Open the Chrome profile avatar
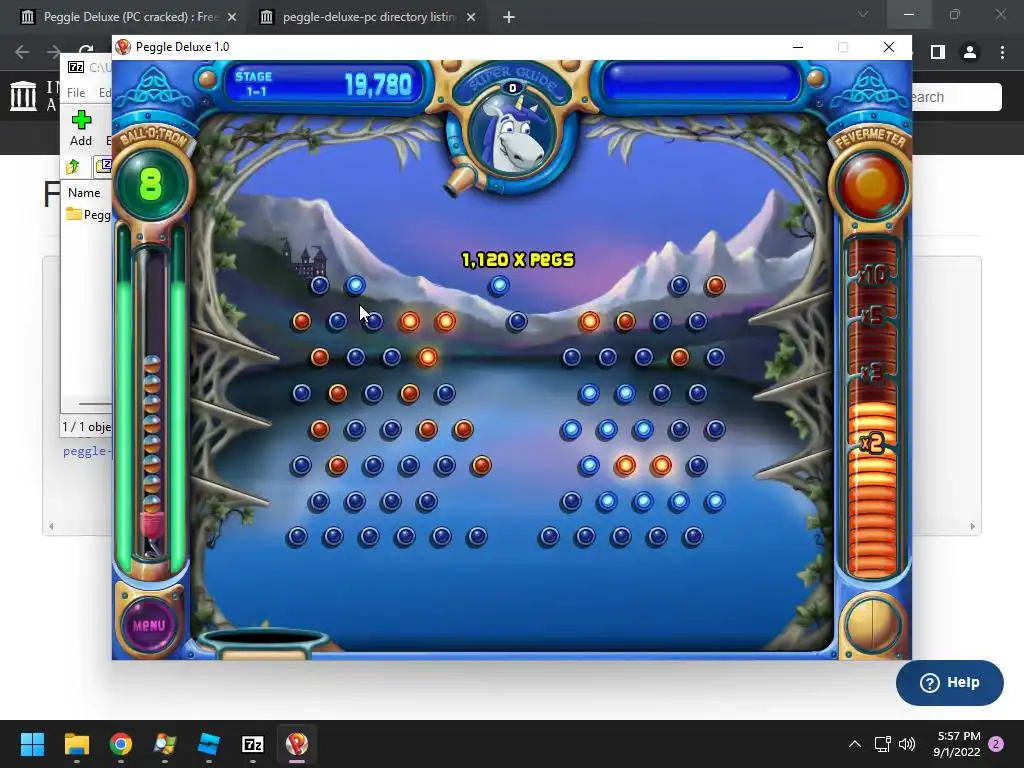1024x768 pixels. point(970,52)
